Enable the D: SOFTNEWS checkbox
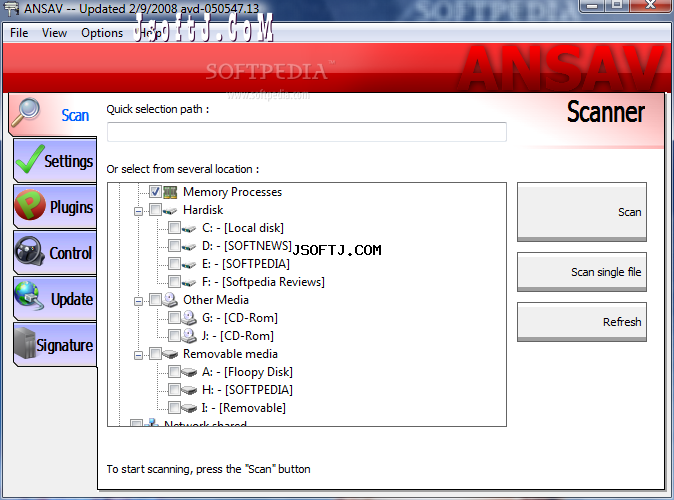 coord(174,246)
